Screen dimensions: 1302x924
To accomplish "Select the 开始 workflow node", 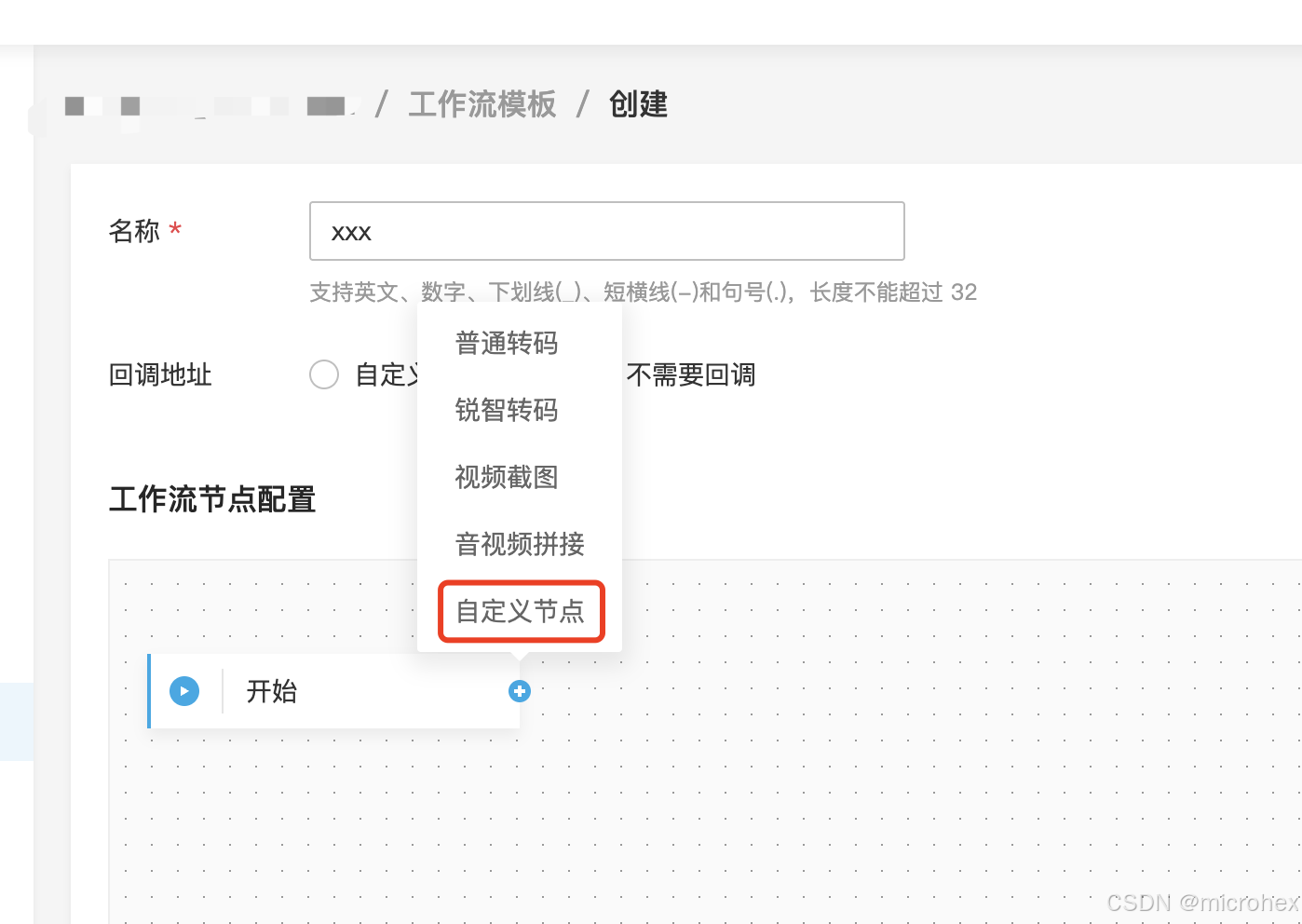I will (333, 691).
